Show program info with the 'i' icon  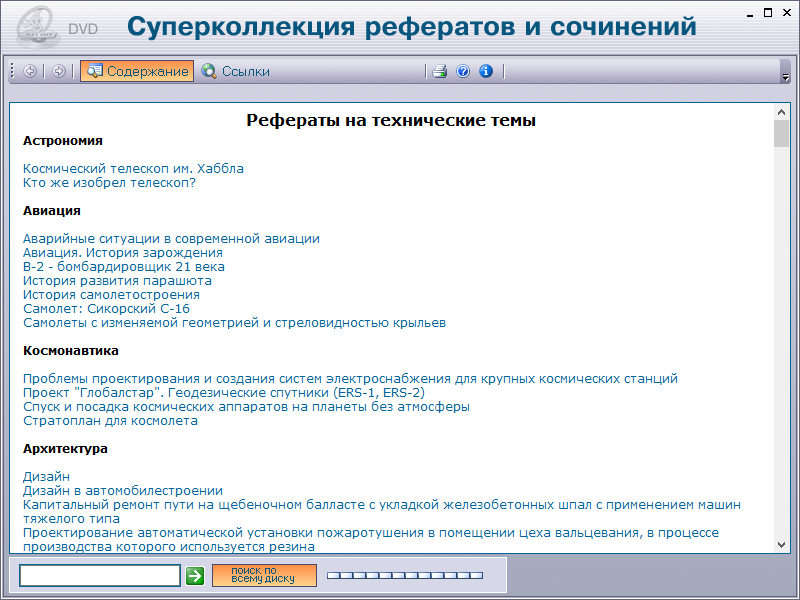[486, 71]
